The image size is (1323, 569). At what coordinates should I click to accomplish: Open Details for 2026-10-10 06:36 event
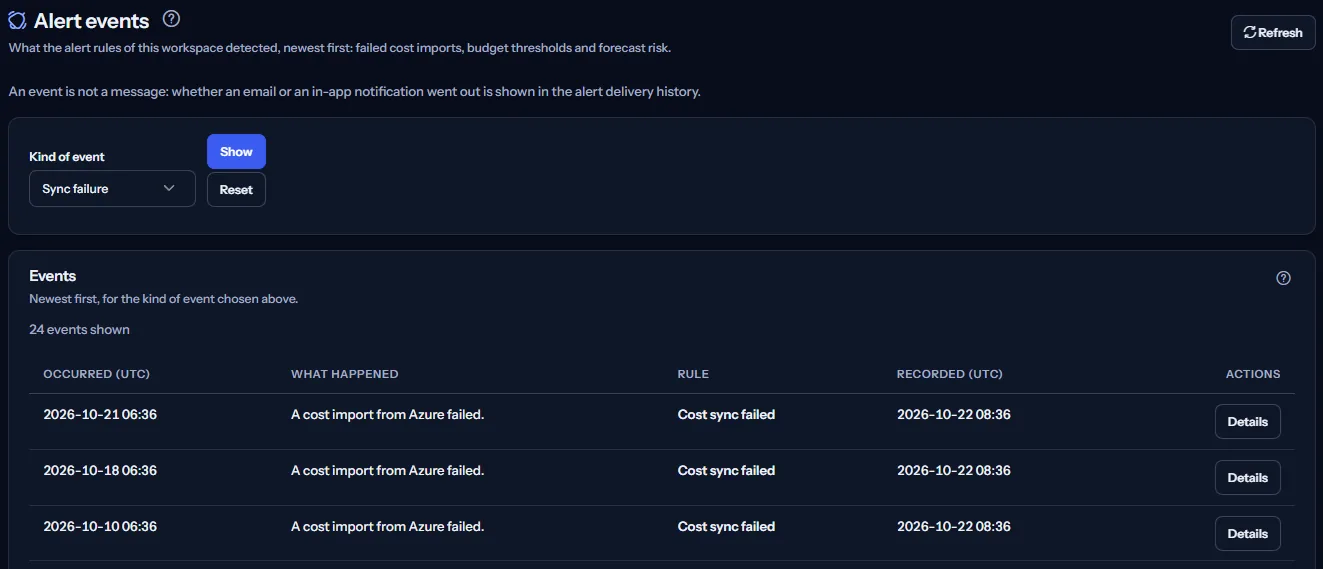pyautogui.click(x=1247, y=533)
